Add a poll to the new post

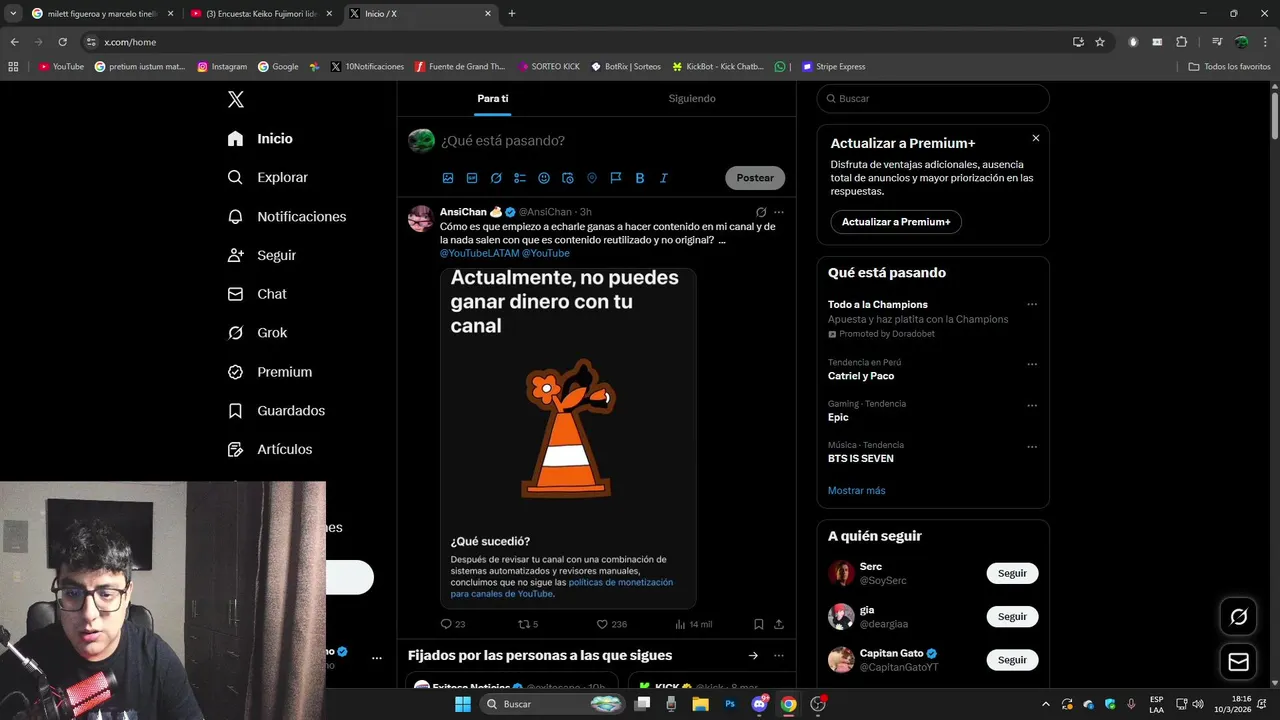(520, 178)
